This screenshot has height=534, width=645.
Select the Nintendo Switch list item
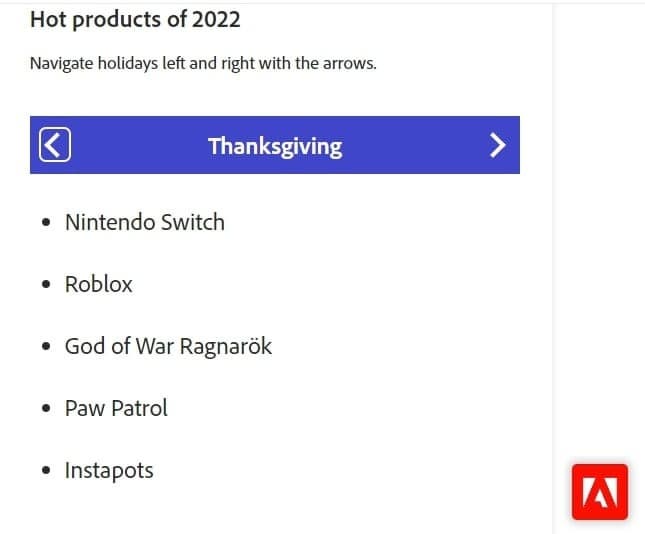pos(145,222)
